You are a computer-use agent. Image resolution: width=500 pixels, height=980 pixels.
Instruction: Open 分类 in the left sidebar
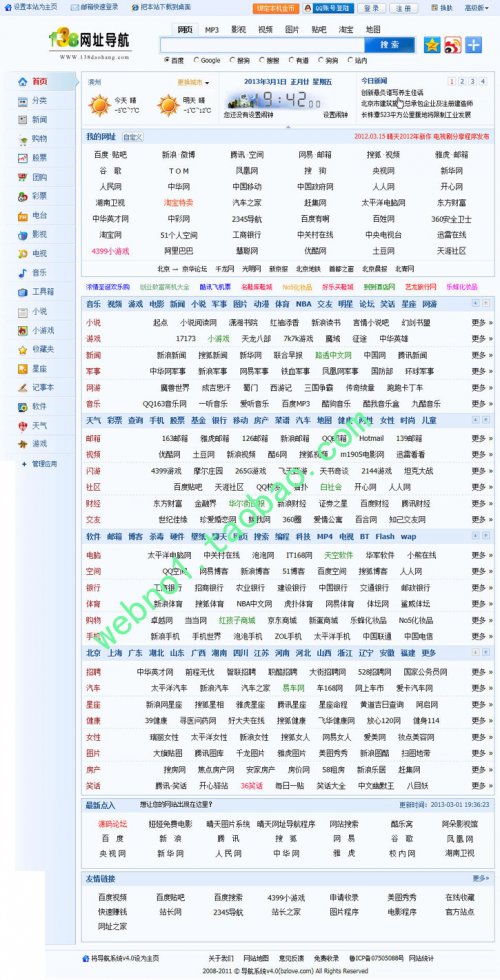coord(39,101)
